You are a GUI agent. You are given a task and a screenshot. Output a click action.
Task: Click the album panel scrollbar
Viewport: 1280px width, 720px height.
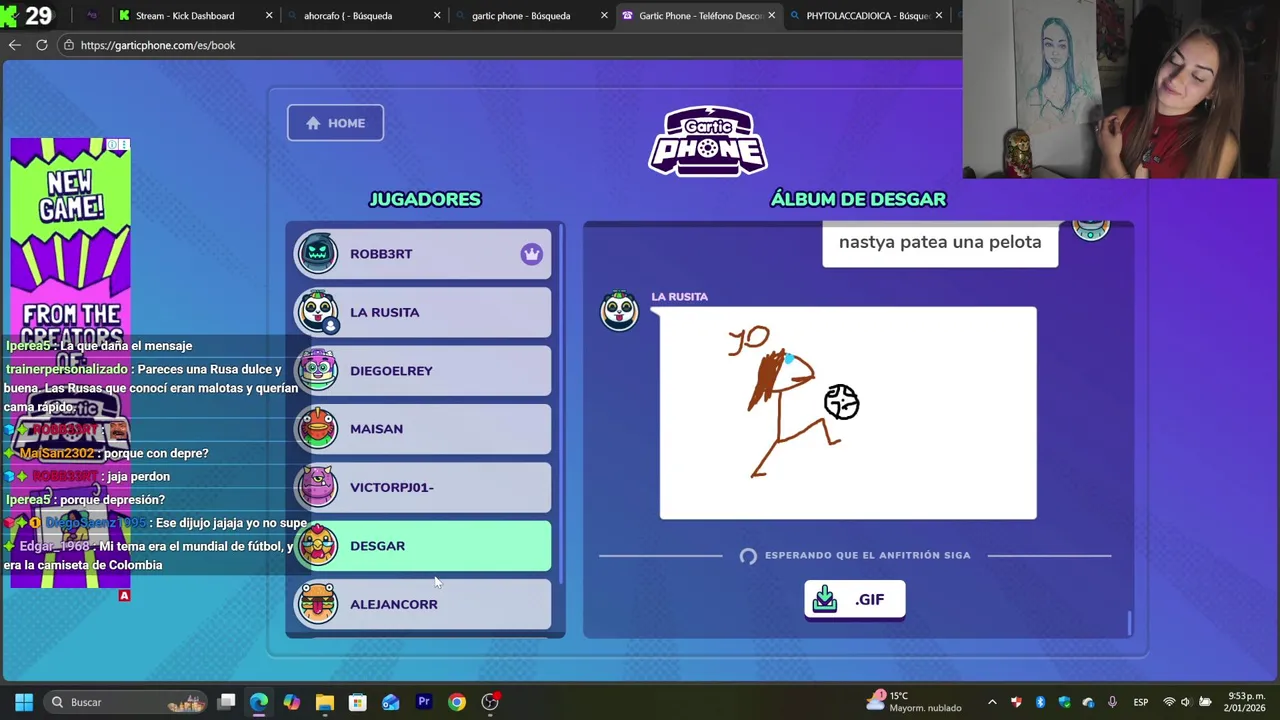(1130, 623)
